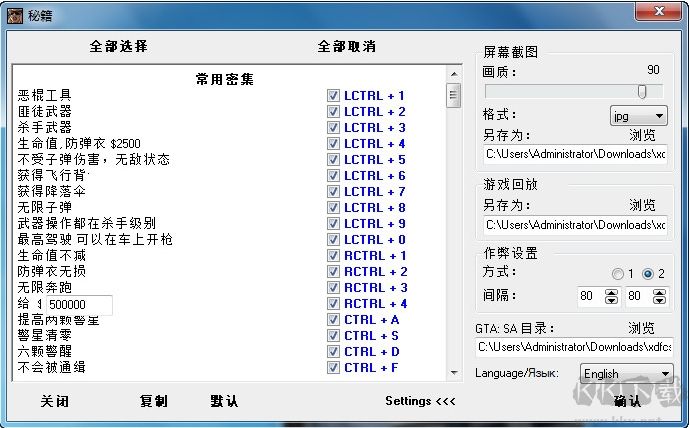Uncheck the RCTRL + 2 checkbox
The image size is (689, 428).
coord(333,272)
